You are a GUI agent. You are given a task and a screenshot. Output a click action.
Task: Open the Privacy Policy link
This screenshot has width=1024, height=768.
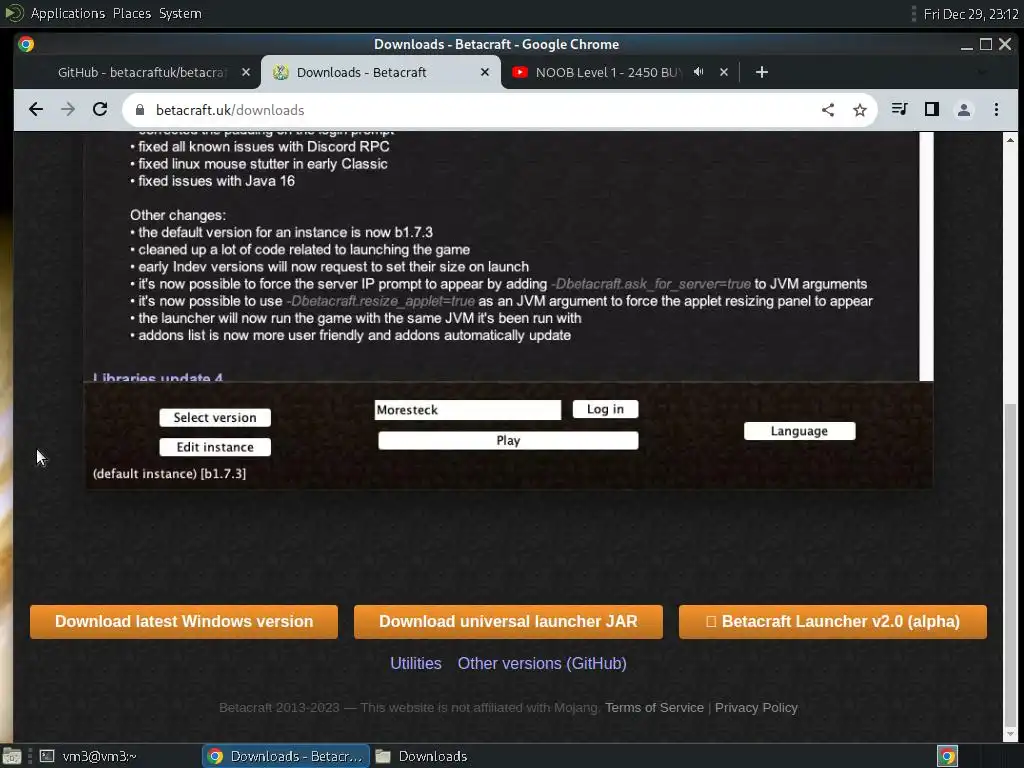click(x=756, y=707)
